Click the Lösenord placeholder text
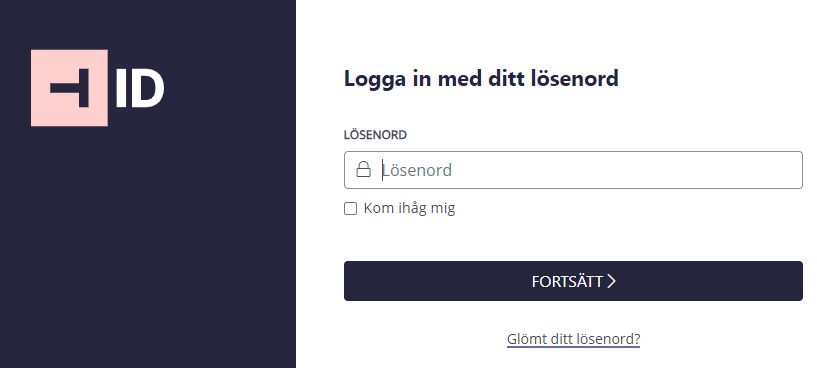Image resolution: width=817 pixels, height=368 pixels. pyautogui.click(x=417, y=170)
